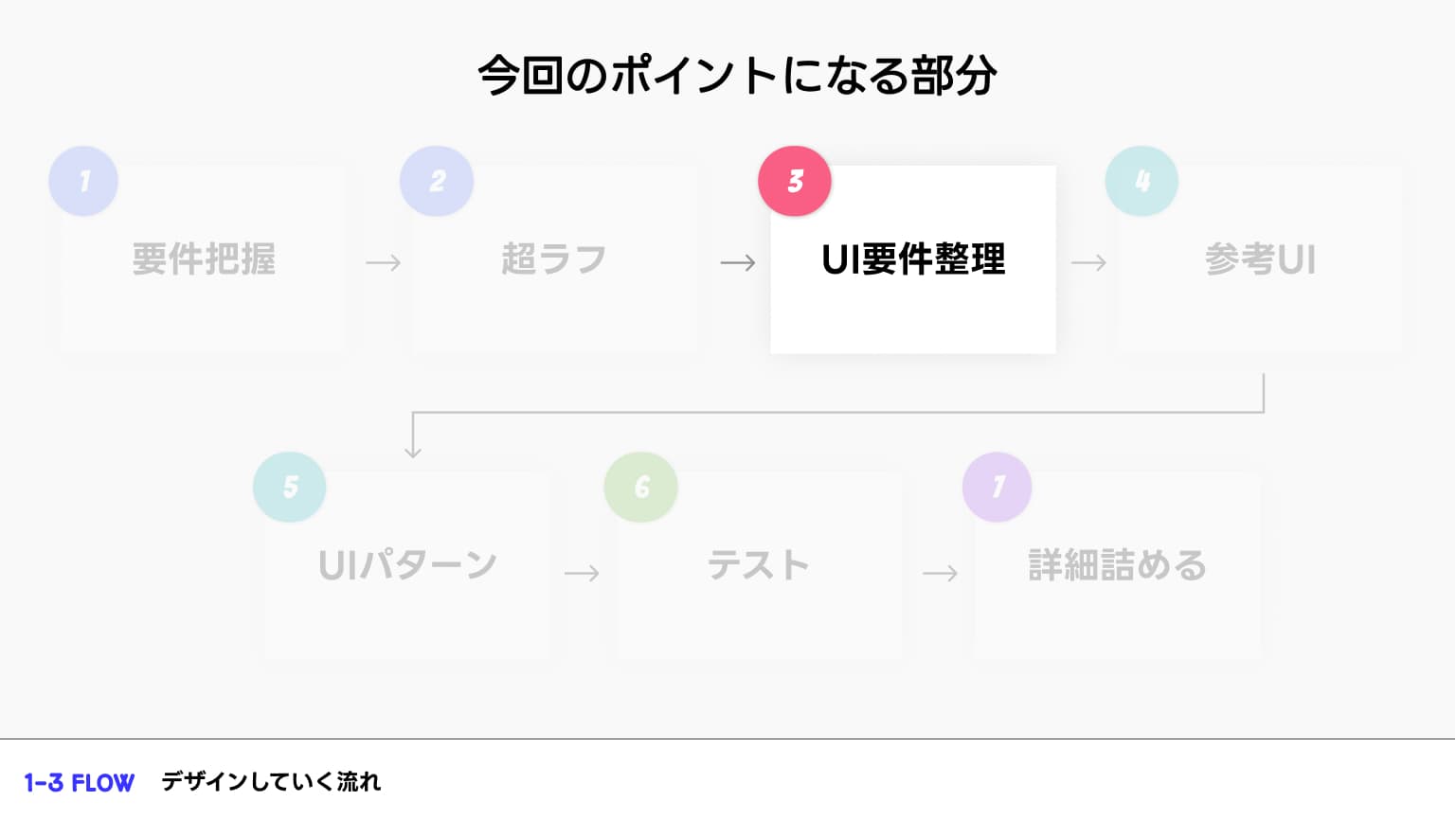Select the faded UIパターン card
The height and width of the screenshot is (819, 1456).
pos(407,565)
